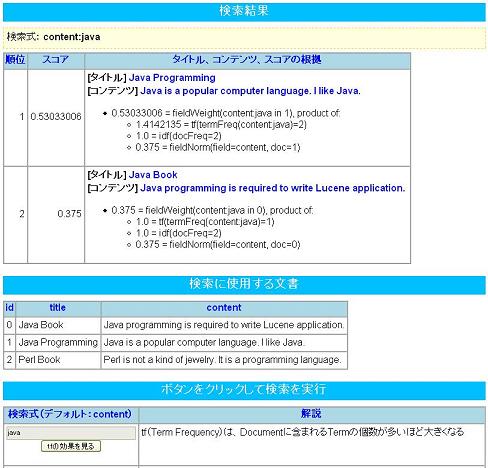Viewport: 488px width, 468px height.
Task: Click the '順位' column header
Action: (15, 60)
